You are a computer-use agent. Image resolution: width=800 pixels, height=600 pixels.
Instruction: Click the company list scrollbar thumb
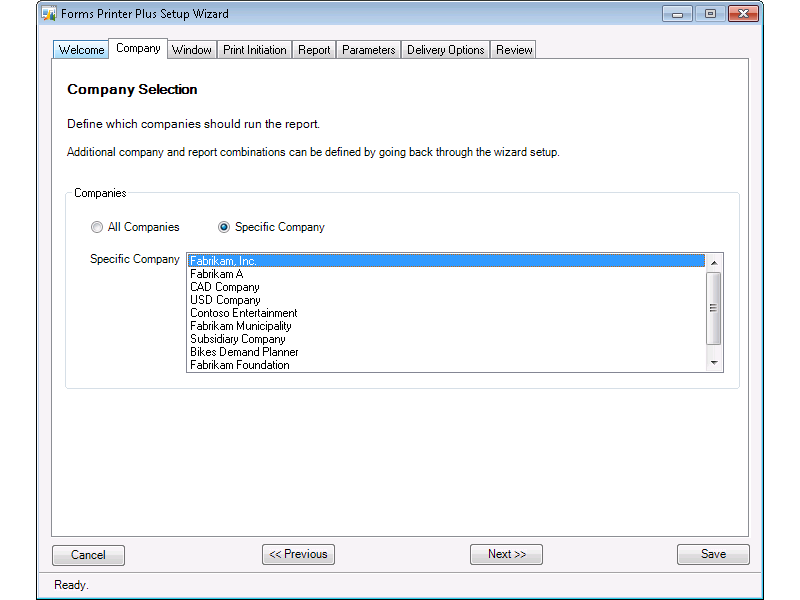[x=714, y=308]
